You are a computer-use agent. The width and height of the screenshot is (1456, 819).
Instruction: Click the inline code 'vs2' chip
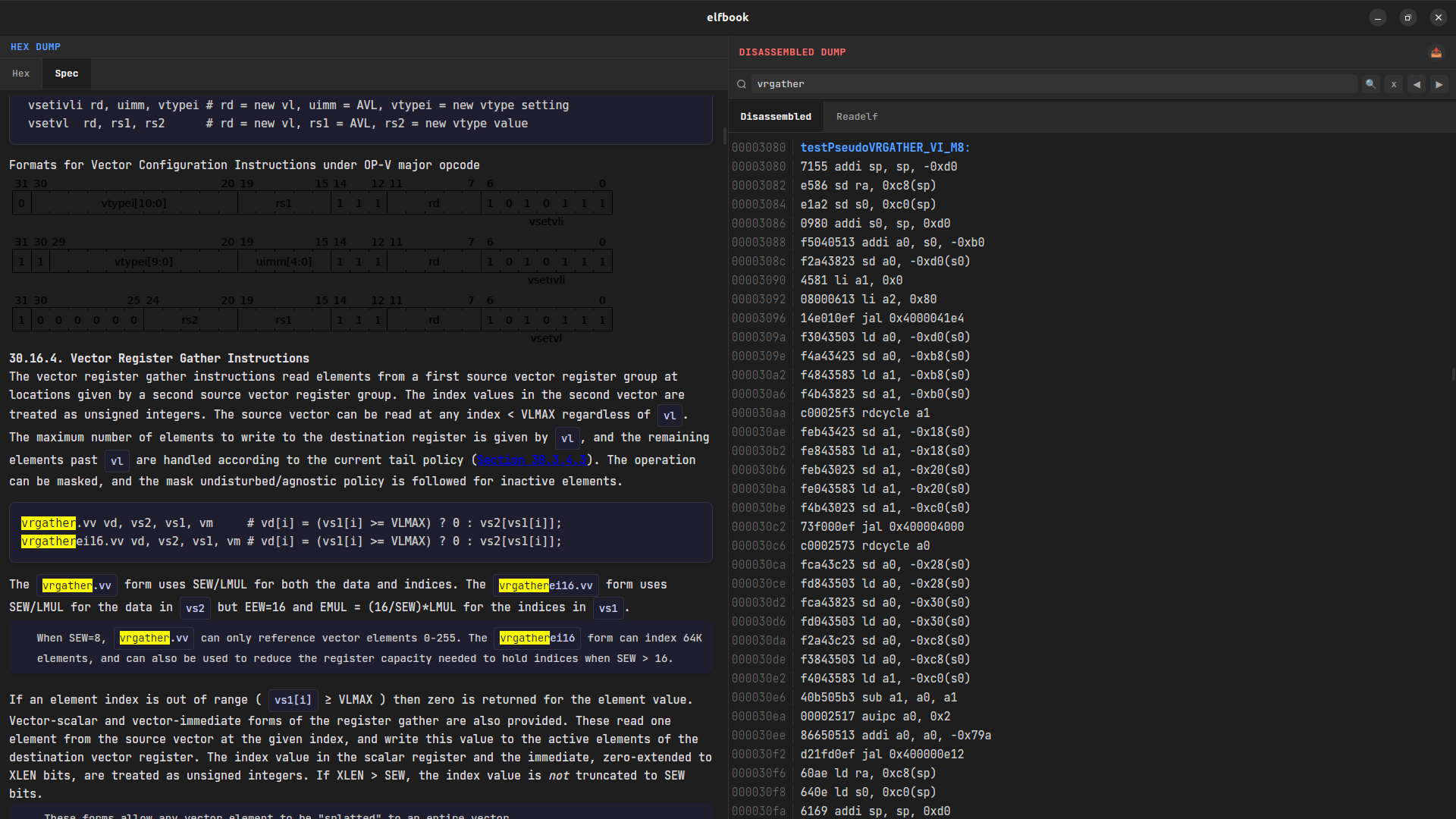tap(195, 608)
